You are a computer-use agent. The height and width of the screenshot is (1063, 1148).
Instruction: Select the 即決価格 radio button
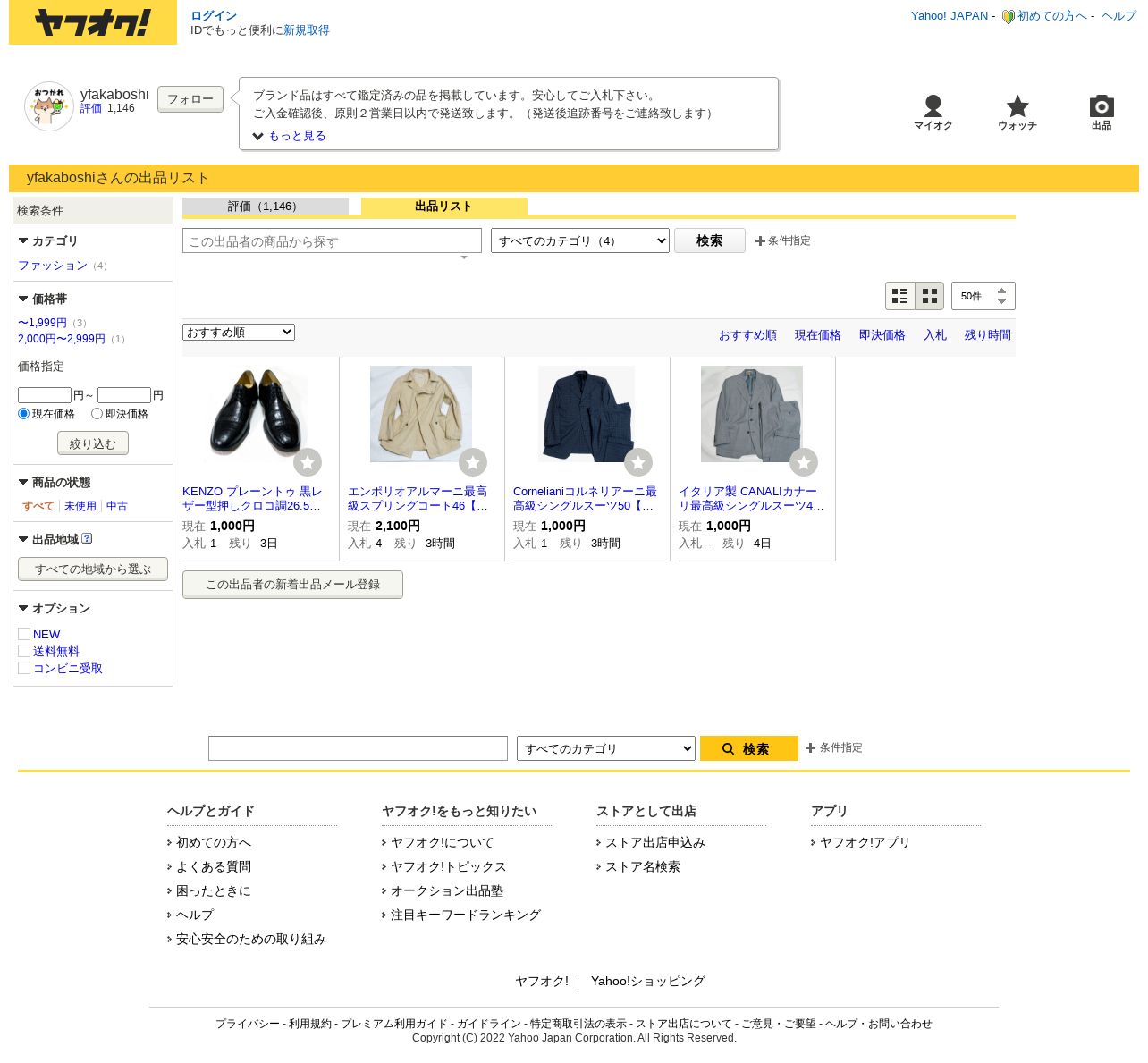[97, 414]
